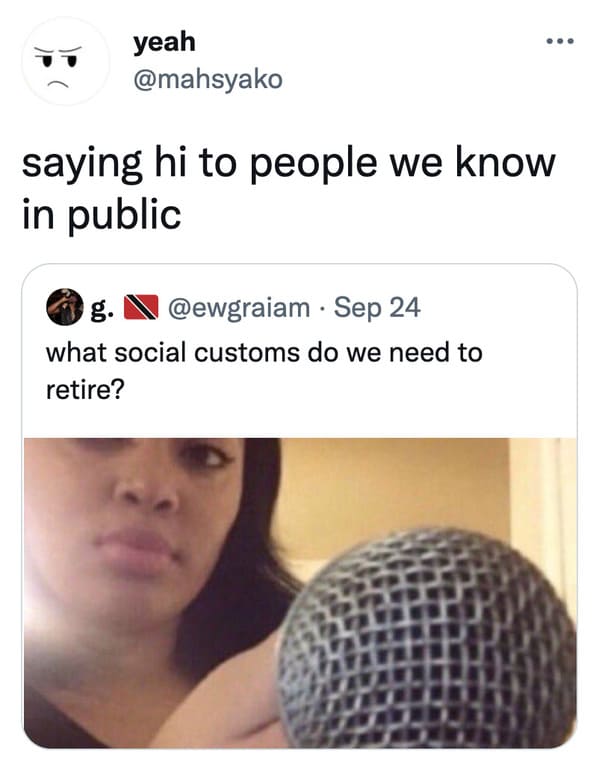The height and width of the screenshot is (771, 599).
Task: Click the microphone head in the photo
Action: [x=427, y=639]
